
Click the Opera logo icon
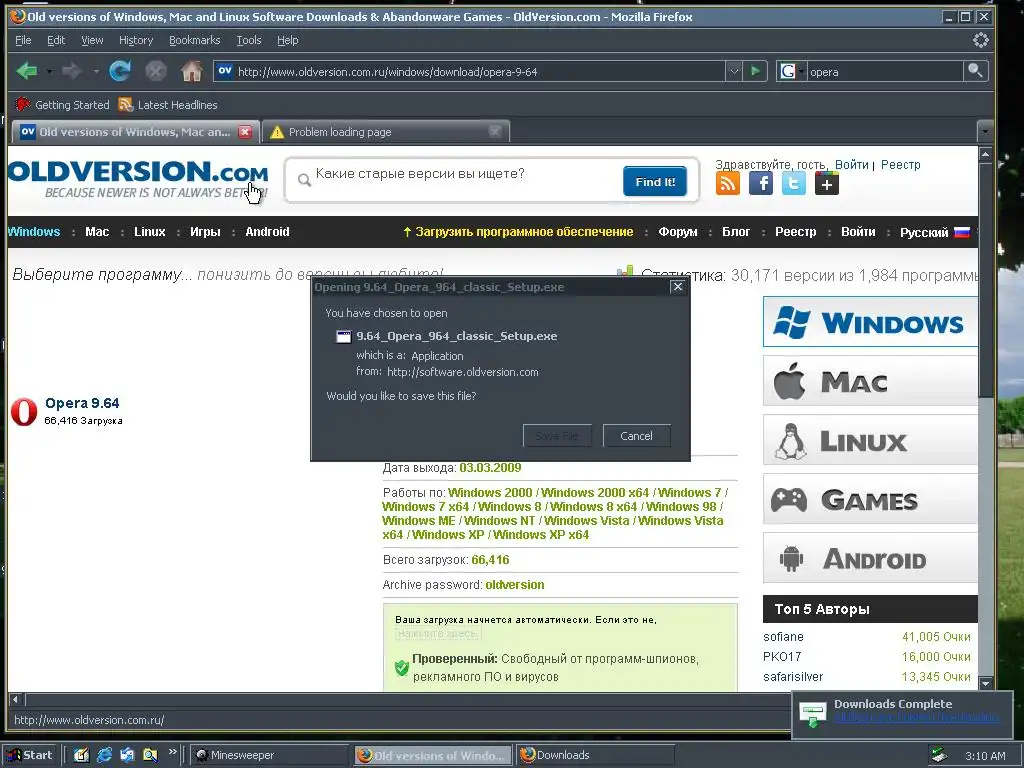click(24, 412)
